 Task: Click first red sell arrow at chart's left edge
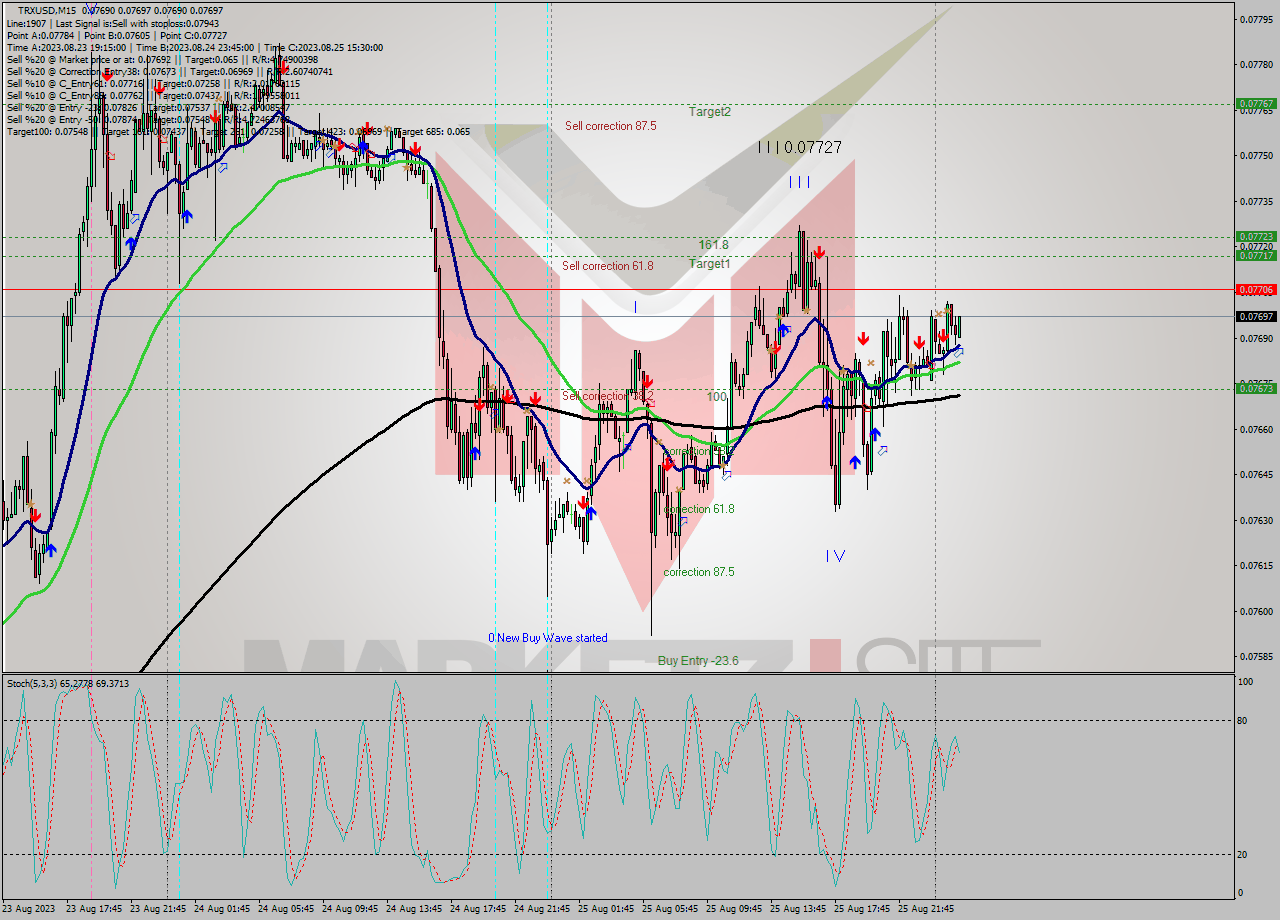(35, 516)
